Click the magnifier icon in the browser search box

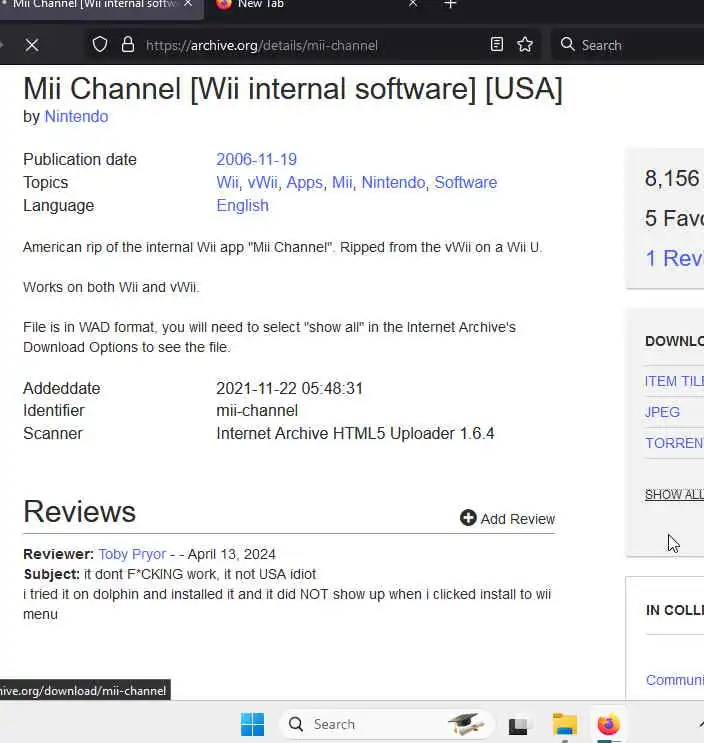[568, 45]
